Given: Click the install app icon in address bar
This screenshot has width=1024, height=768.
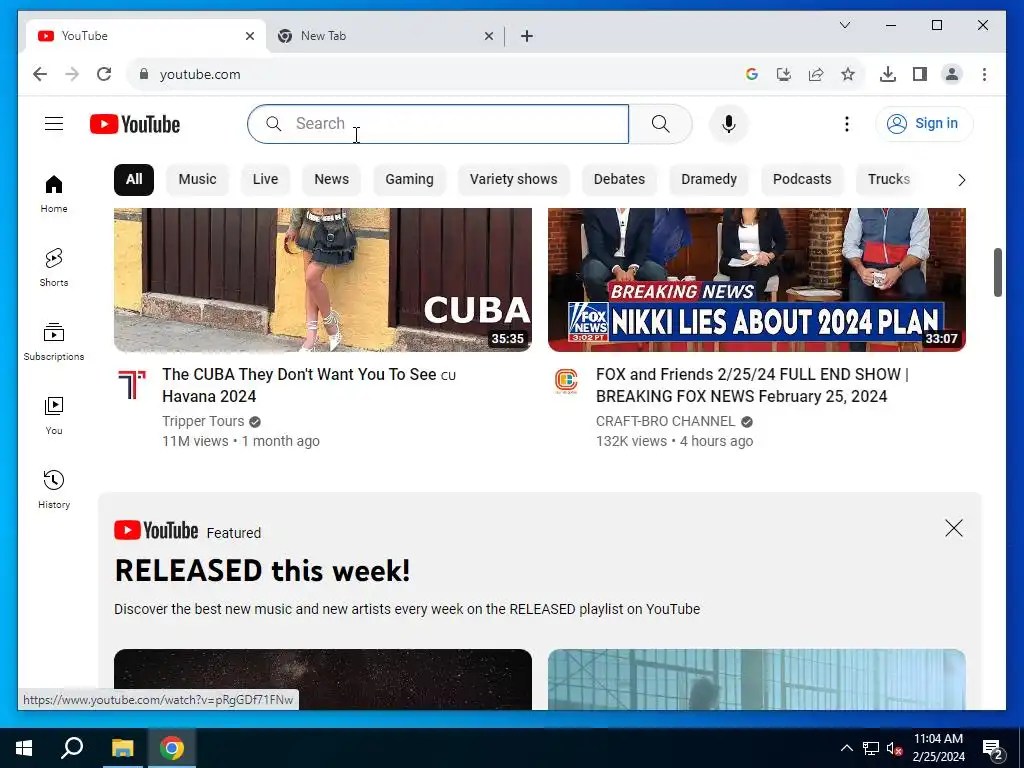Looking at the screenshot, I should (x=784, y=74).
